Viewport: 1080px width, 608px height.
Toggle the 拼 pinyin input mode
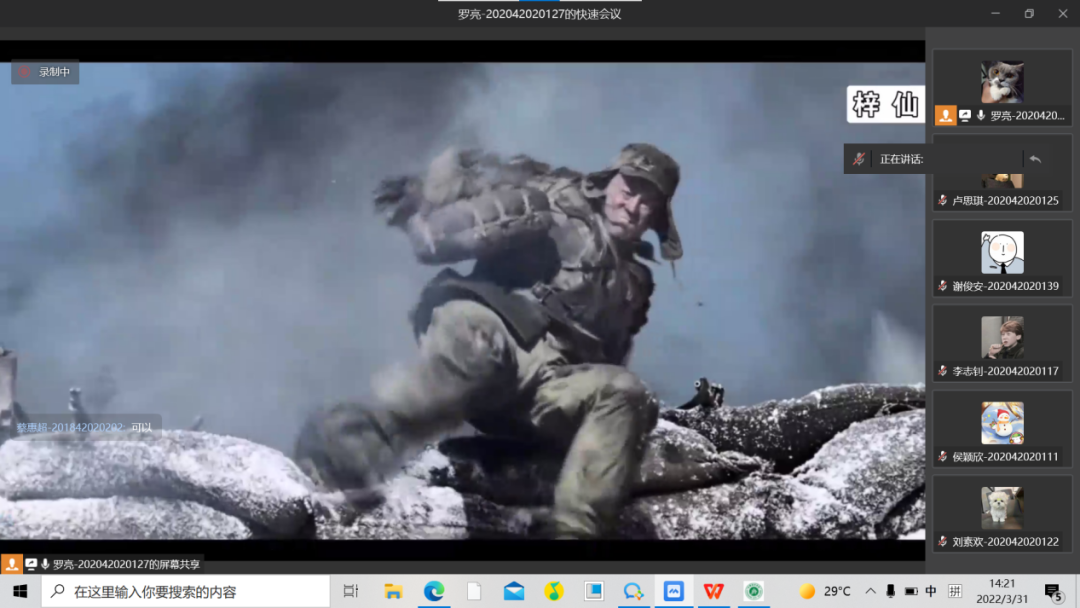point(955,591)
